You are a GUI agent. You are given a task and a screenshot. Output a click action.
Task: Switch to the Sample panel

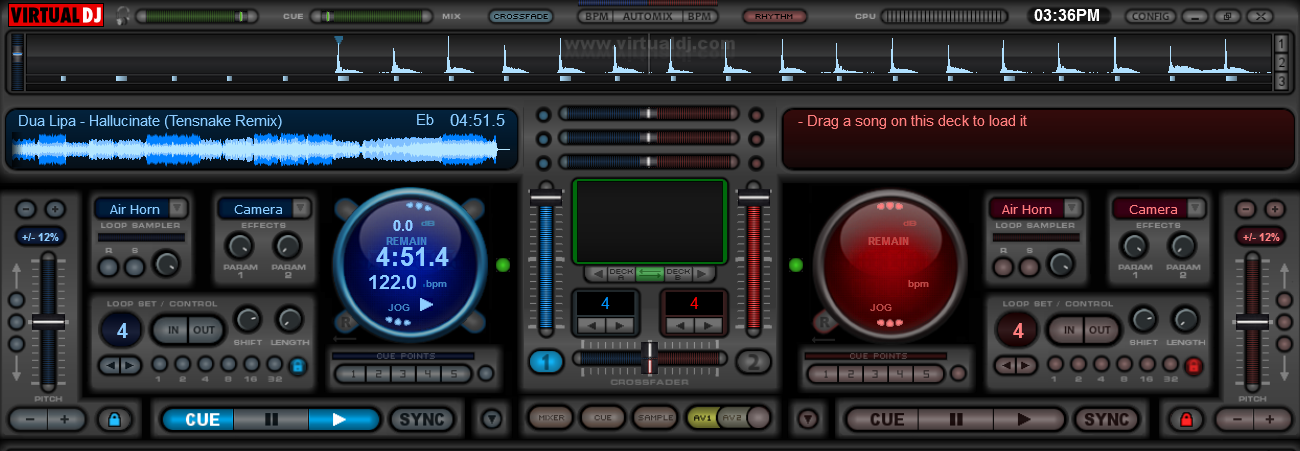[x=656, y=418]
